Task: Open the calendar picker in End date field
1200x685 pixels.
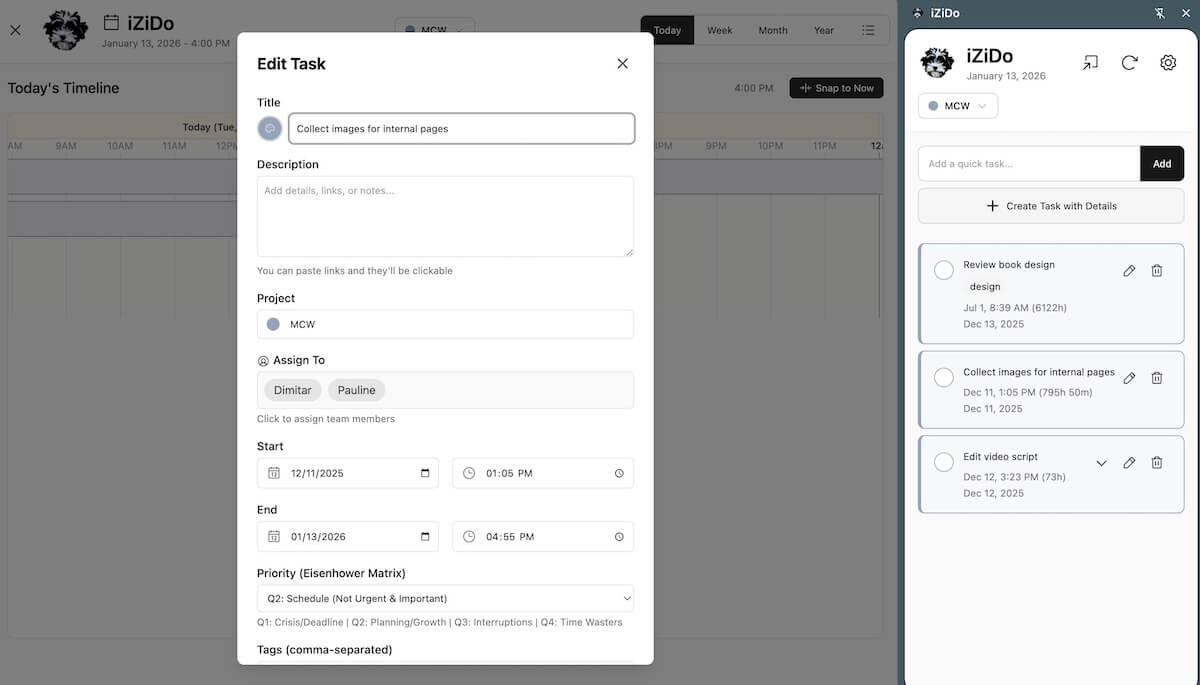Action: click(x=425, y=537)
